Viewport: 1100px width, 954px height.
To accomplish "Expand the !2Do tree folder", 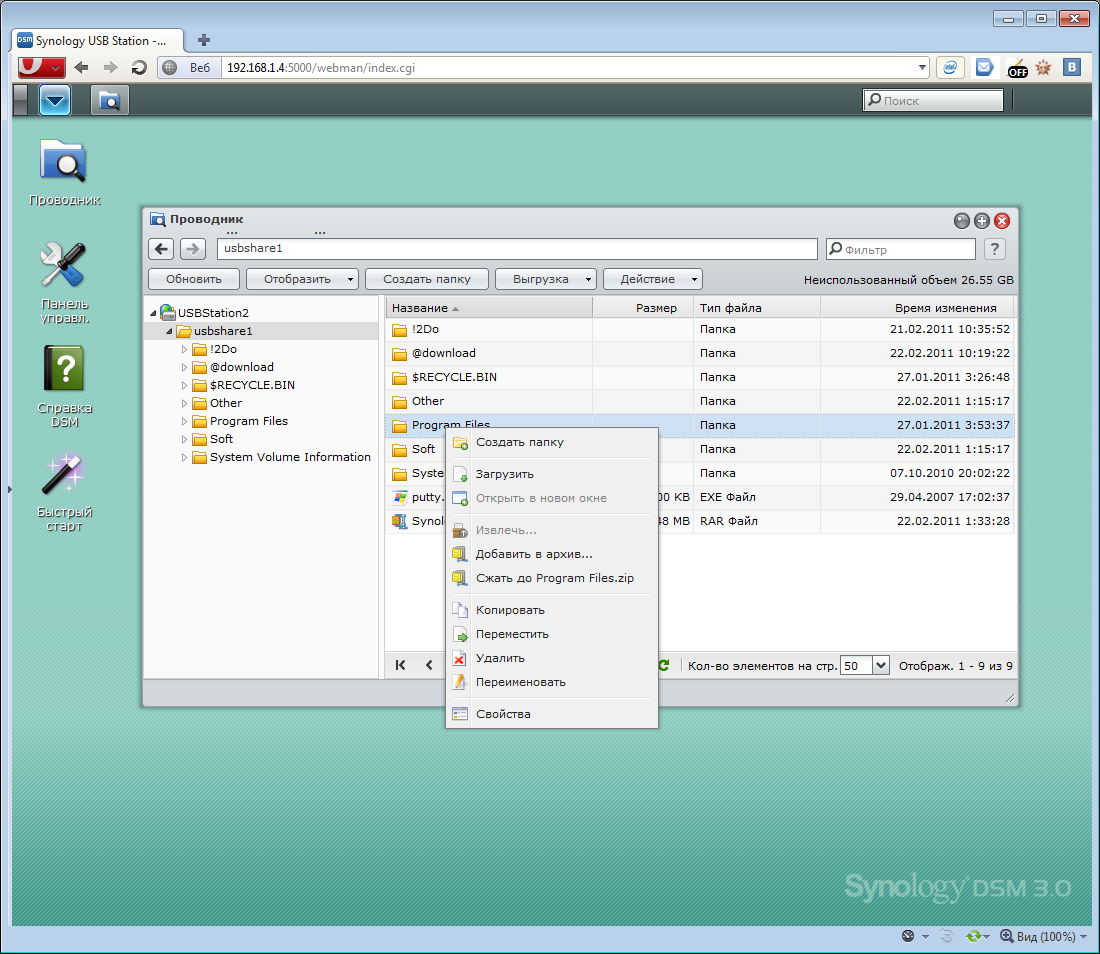I will [x=185, y=349].
